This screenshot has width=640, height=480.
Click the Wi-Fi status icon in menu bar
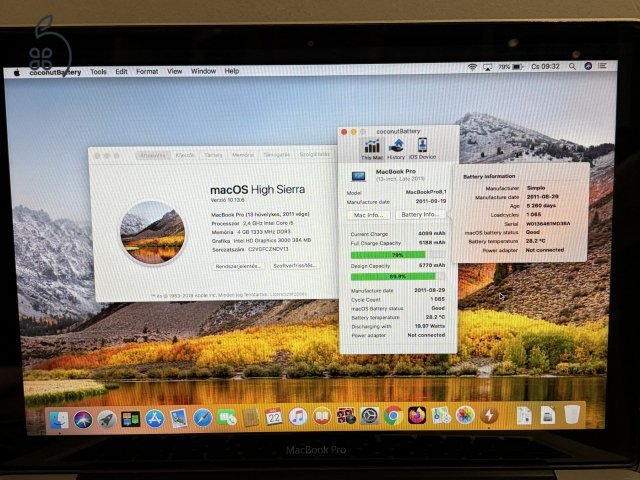point(472,67)
